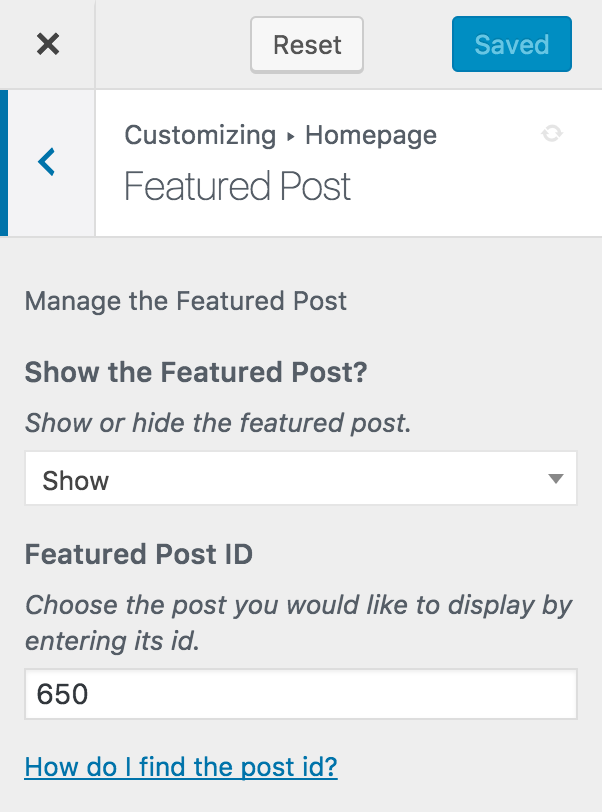Viewport: 602px width, 812px height.
Task: Click the 'Manage the Featured Post' description text
Action: tap(185, 301)
